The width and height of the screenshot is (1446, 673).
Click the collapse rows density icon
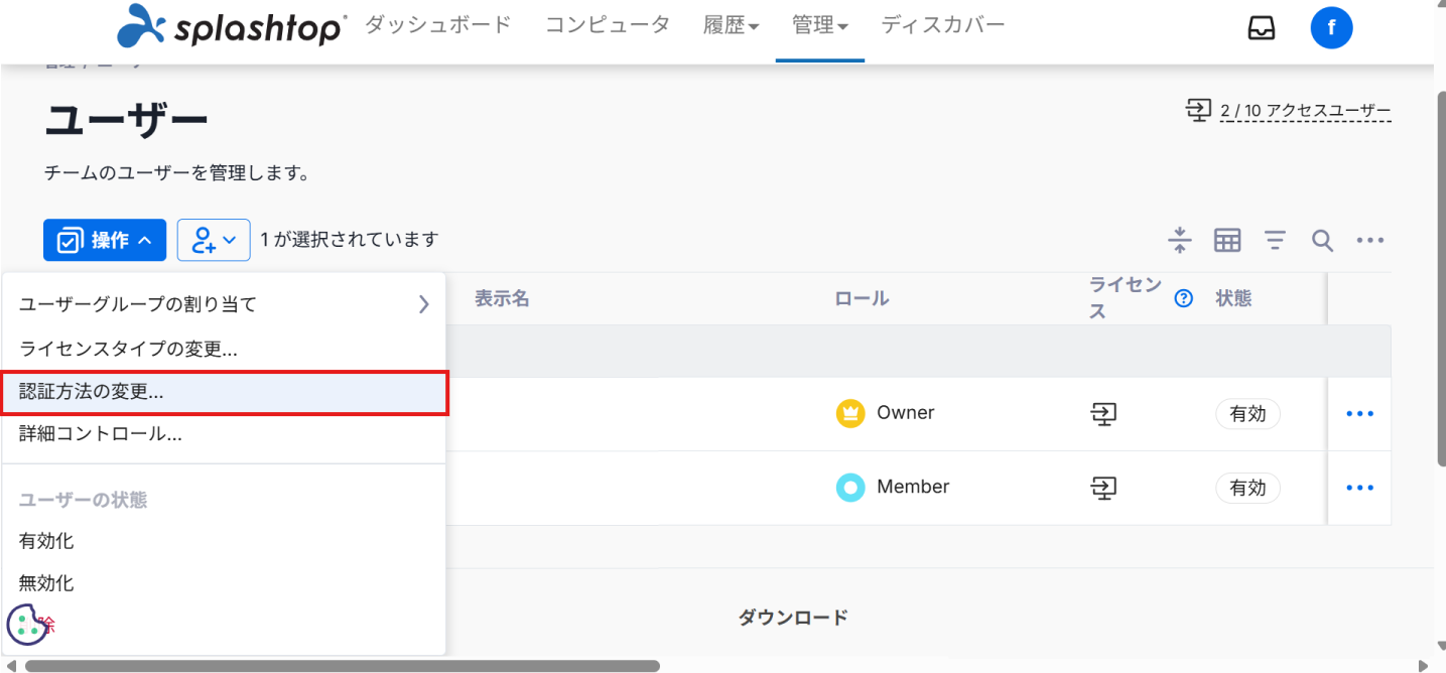(x=1180, y=240)
